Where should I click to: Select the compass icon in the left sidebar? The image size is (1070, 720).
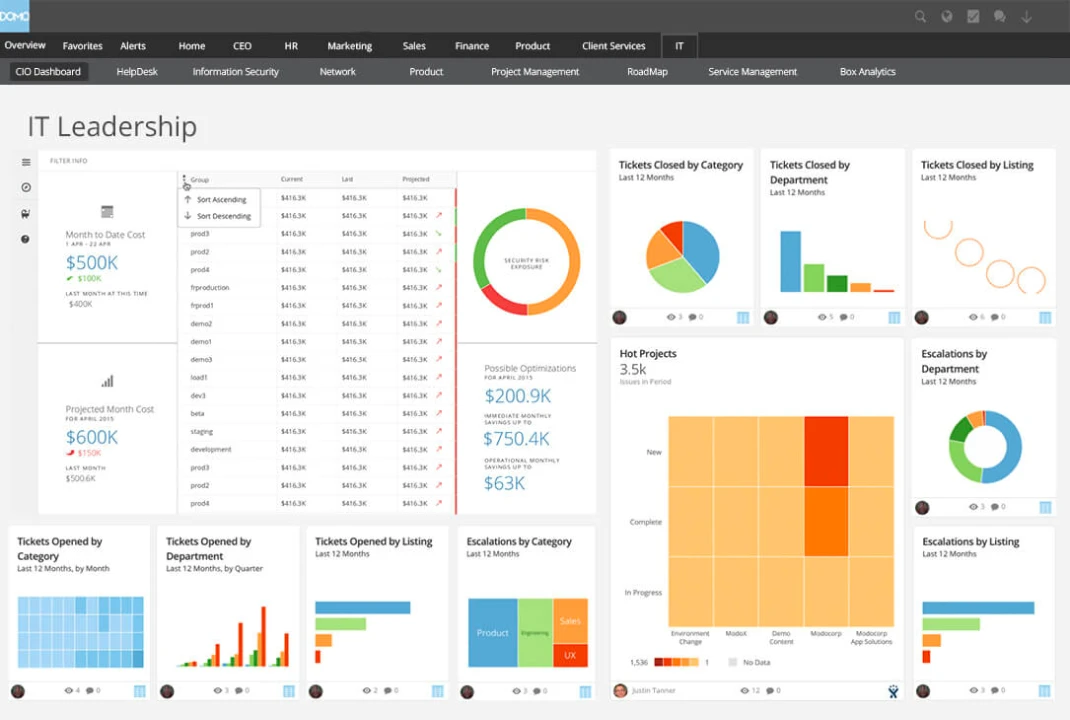(x=24, y=187)
